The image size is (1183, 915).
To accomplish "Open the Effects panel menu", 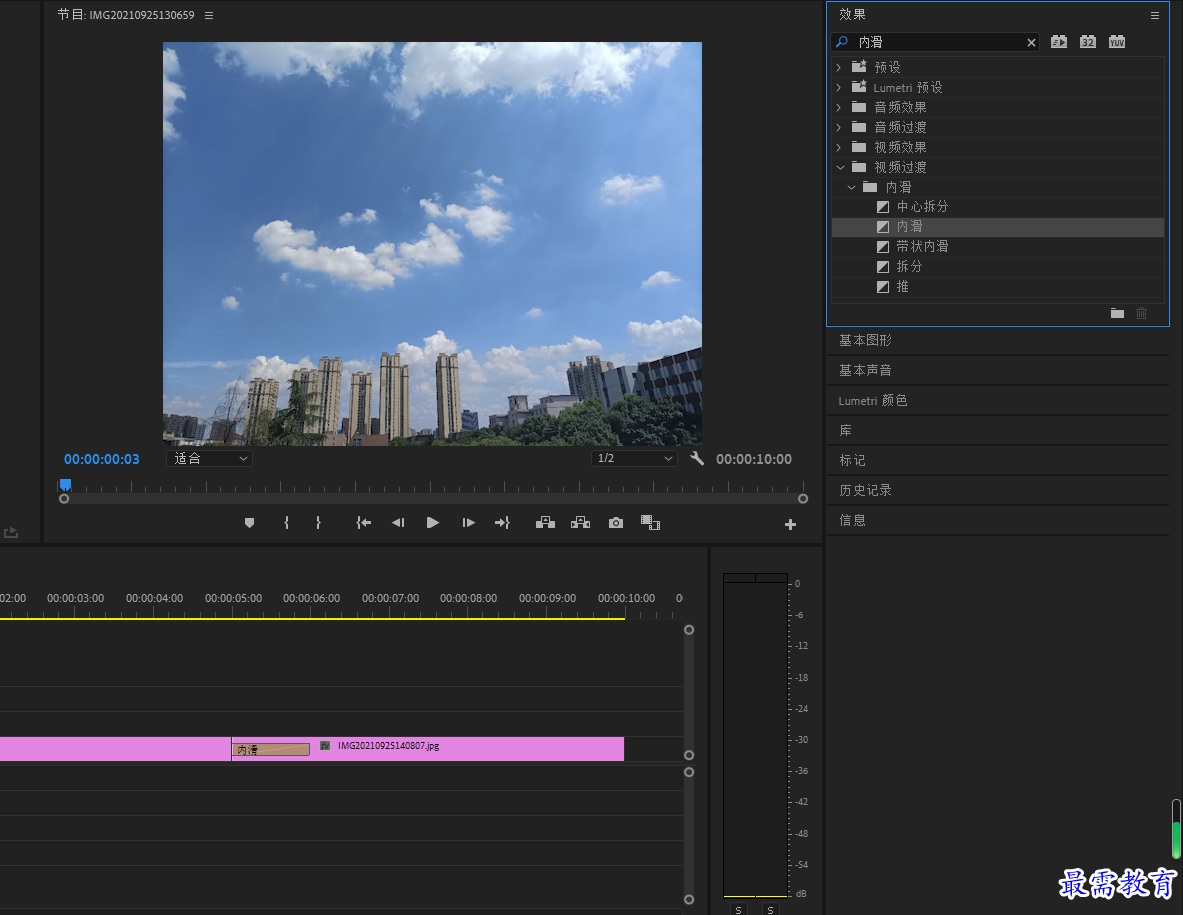I will 1154,15.
